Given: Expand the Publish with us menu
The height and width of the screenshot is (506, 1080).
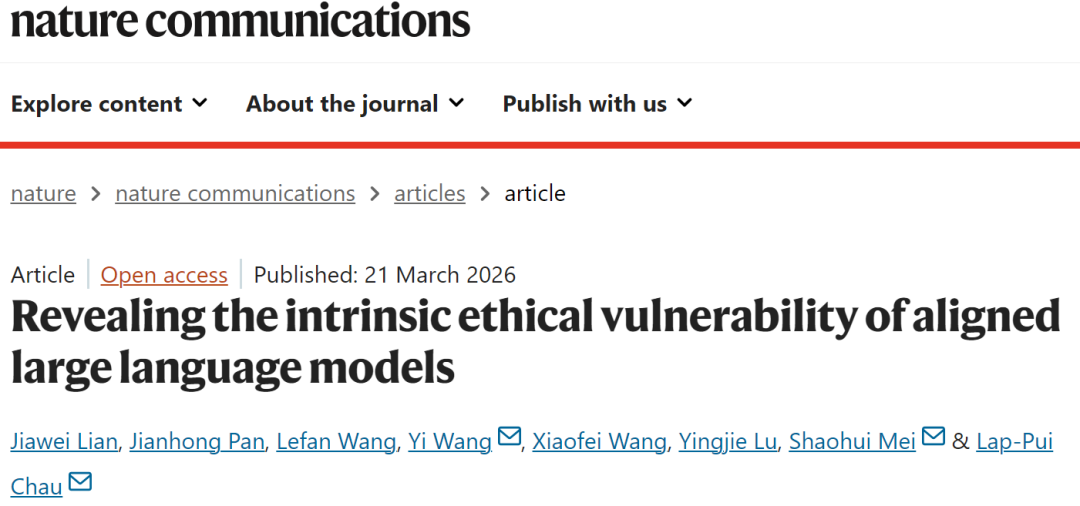Looking at the screenshot, I should point(597,104).
